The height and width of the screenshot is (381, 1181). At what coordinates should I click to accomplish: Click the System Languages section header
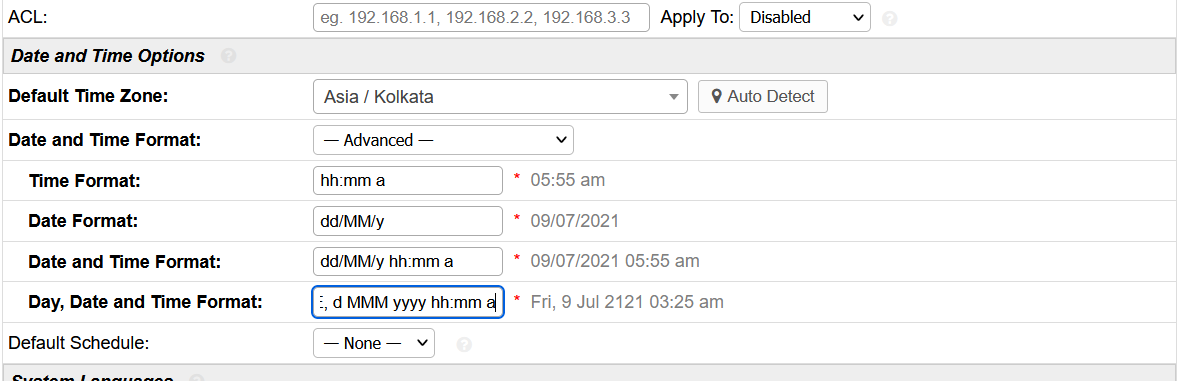[590, 373]
